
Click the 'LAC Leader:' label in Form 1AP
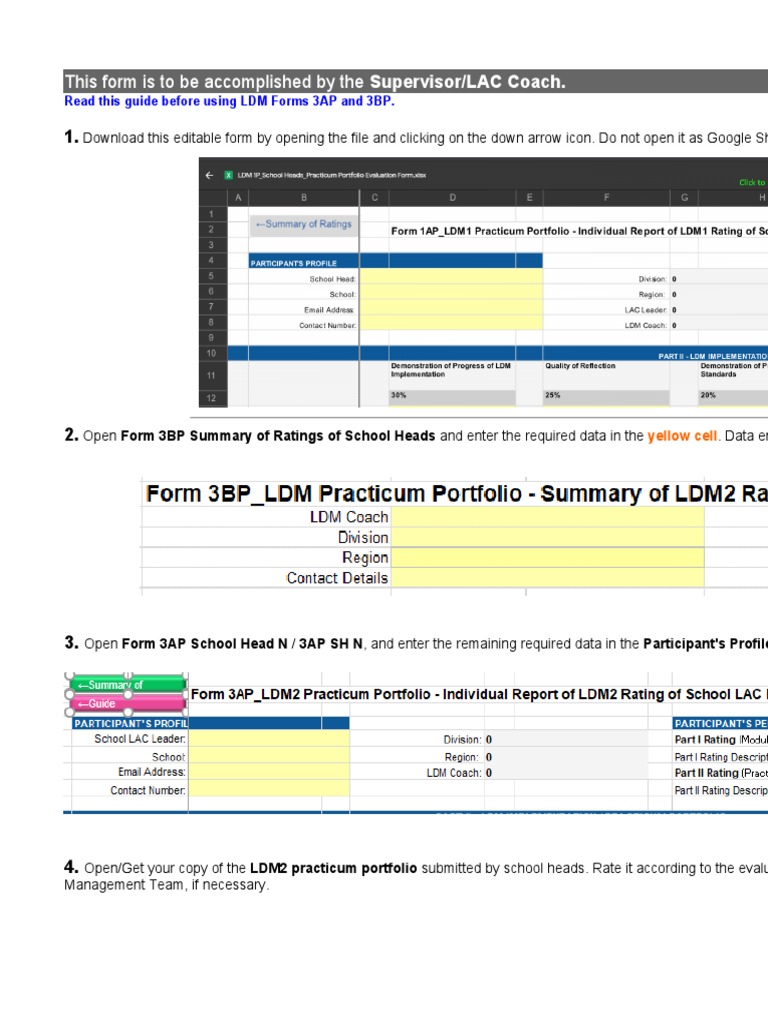tap(645, 310)
